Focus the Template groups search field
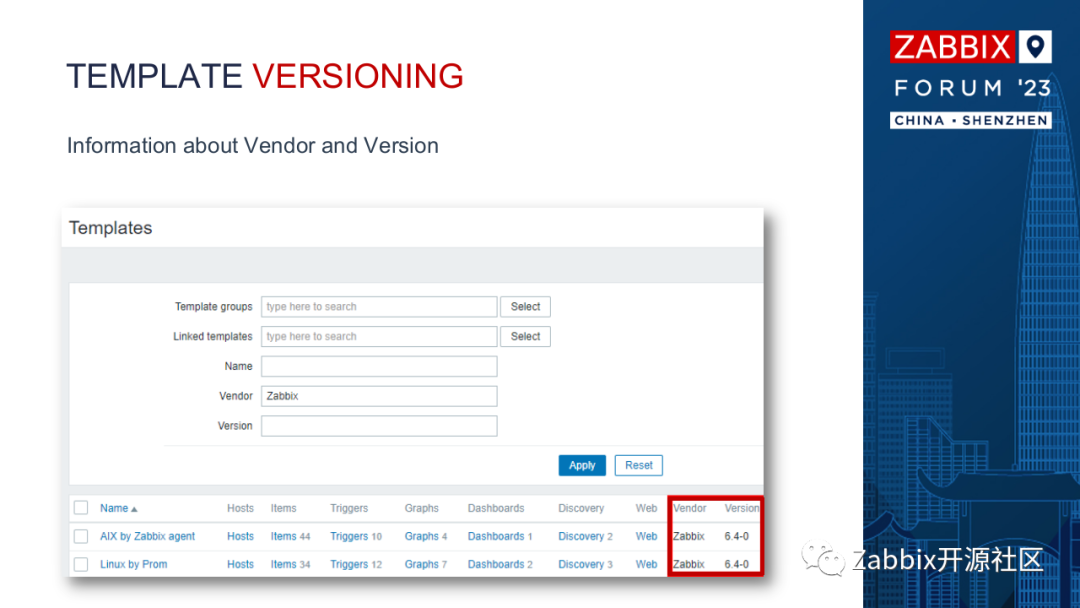 [379, 306]
